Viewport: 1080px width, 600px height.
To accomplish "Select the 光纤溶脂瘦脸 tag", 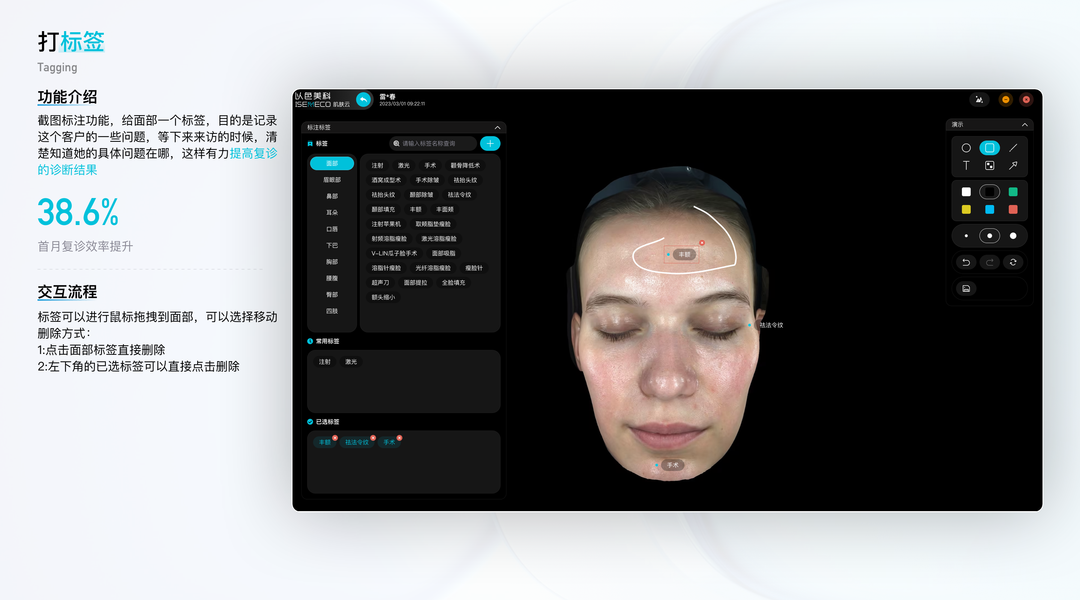I will click(x=433, y=268).
